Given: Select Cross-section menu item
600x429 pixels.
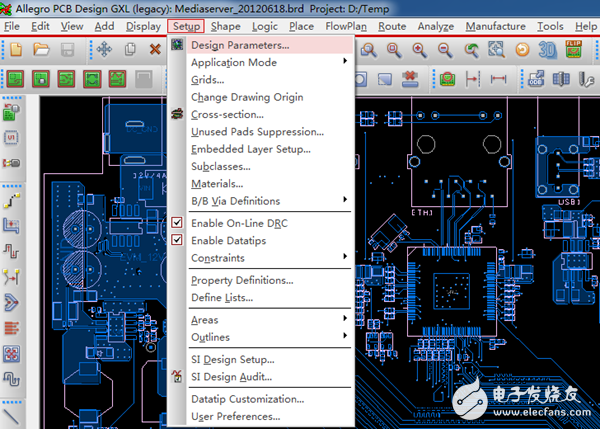Looking at the screenshot, I should pos(228,114).
